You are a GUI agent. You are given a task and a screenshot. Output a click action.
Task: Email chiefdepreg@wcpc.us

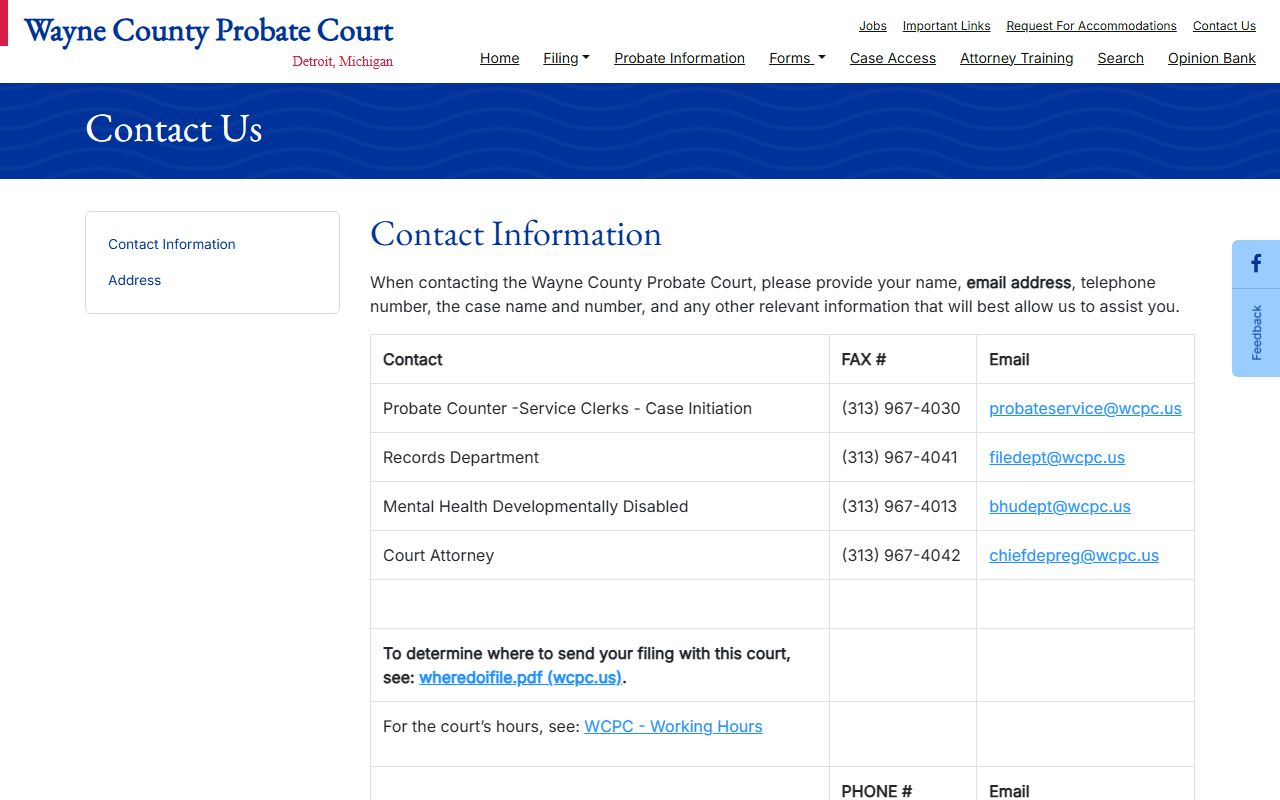click(x=1074, y=555)
